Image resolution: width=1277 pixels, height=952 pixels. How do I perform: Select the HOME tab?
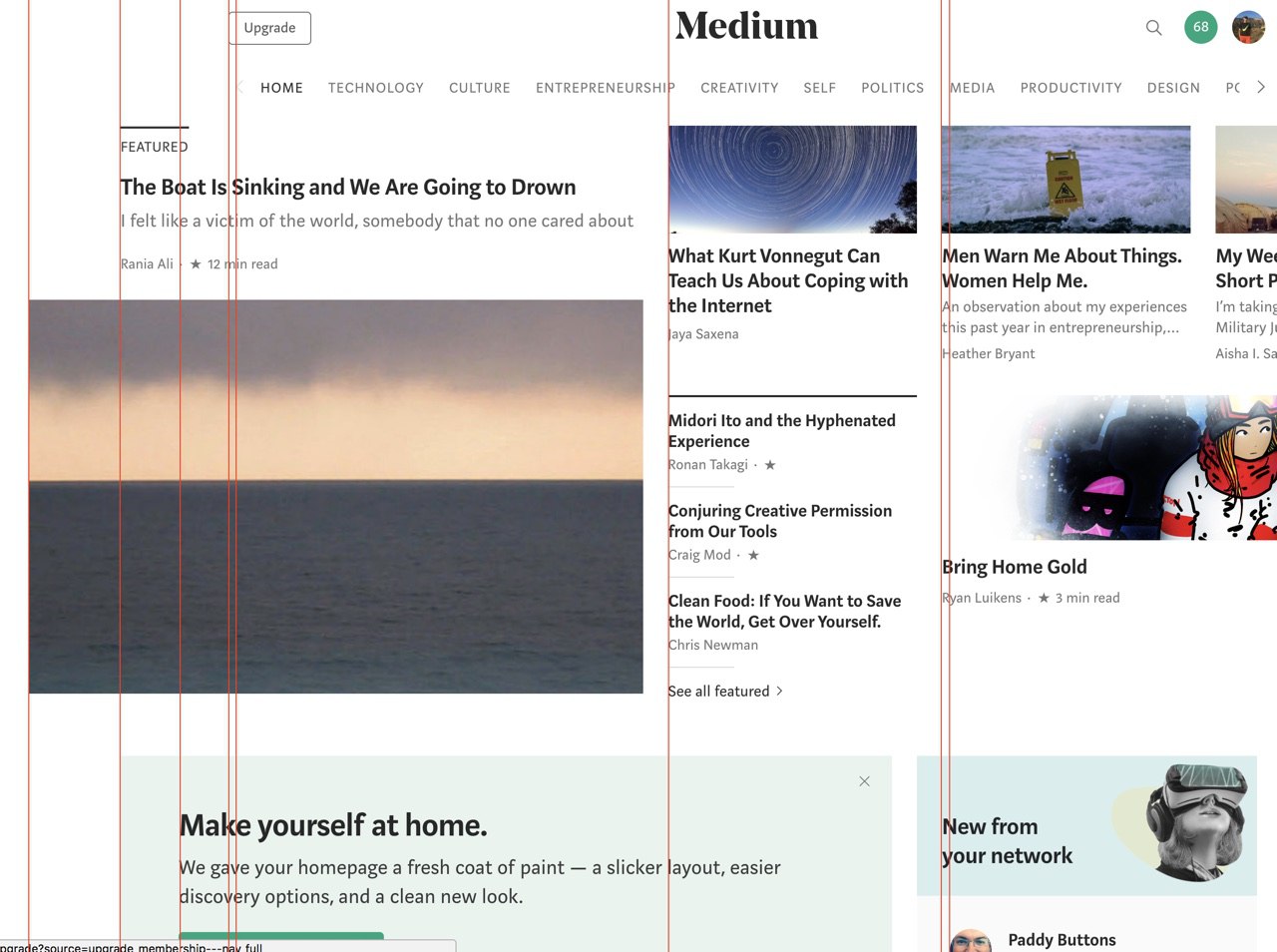[281, 88]
